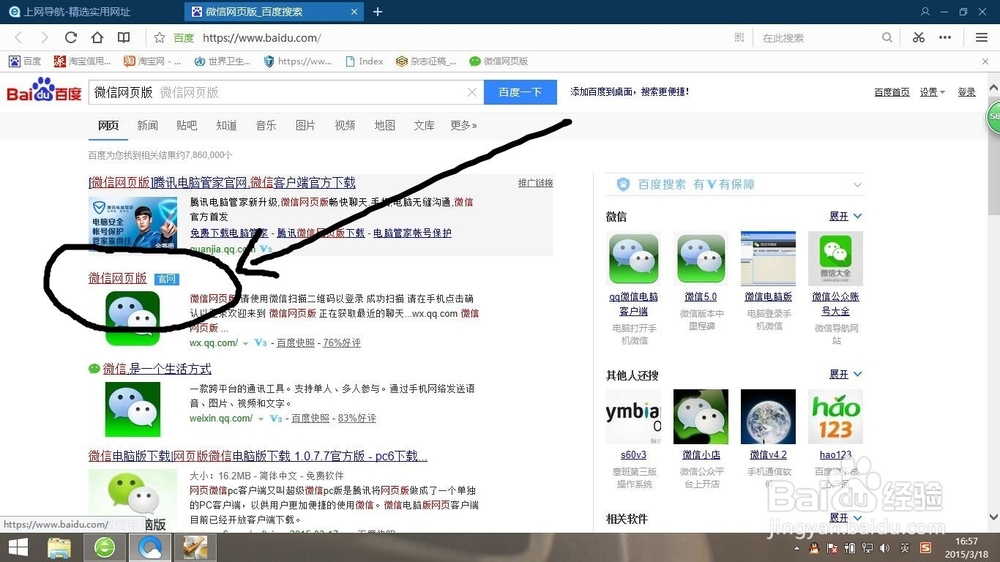Open the hamburger main menu
1000x562 pixels.
click(x=982, y=38)
